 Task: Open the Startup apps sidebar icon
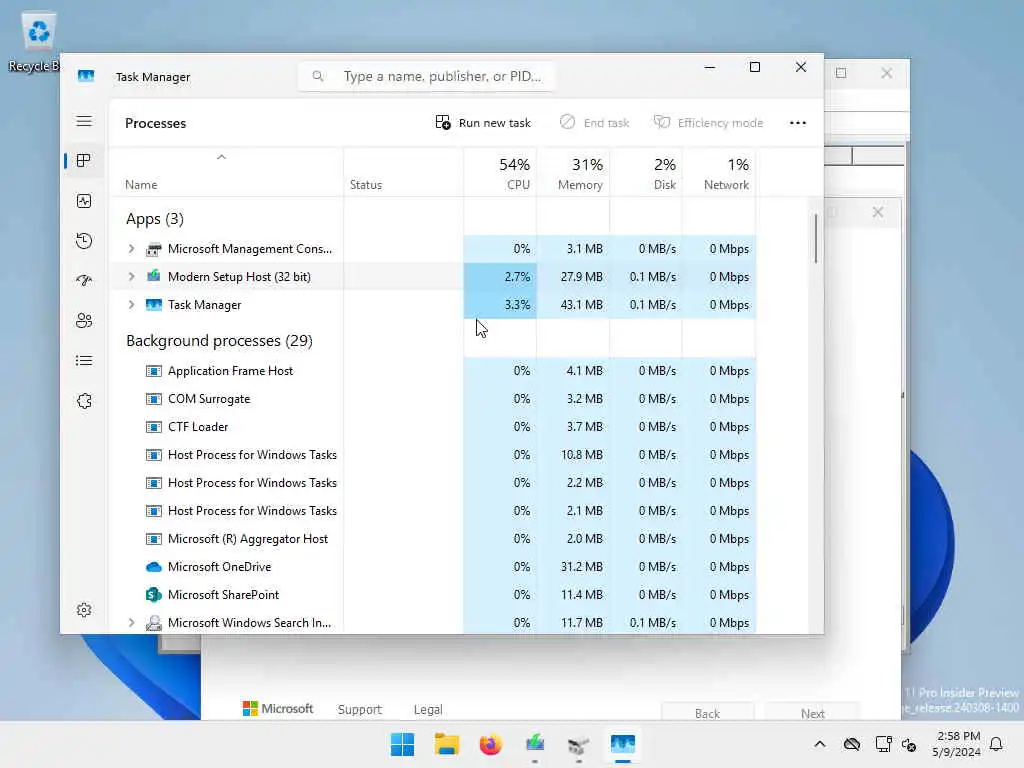(84, 281)
